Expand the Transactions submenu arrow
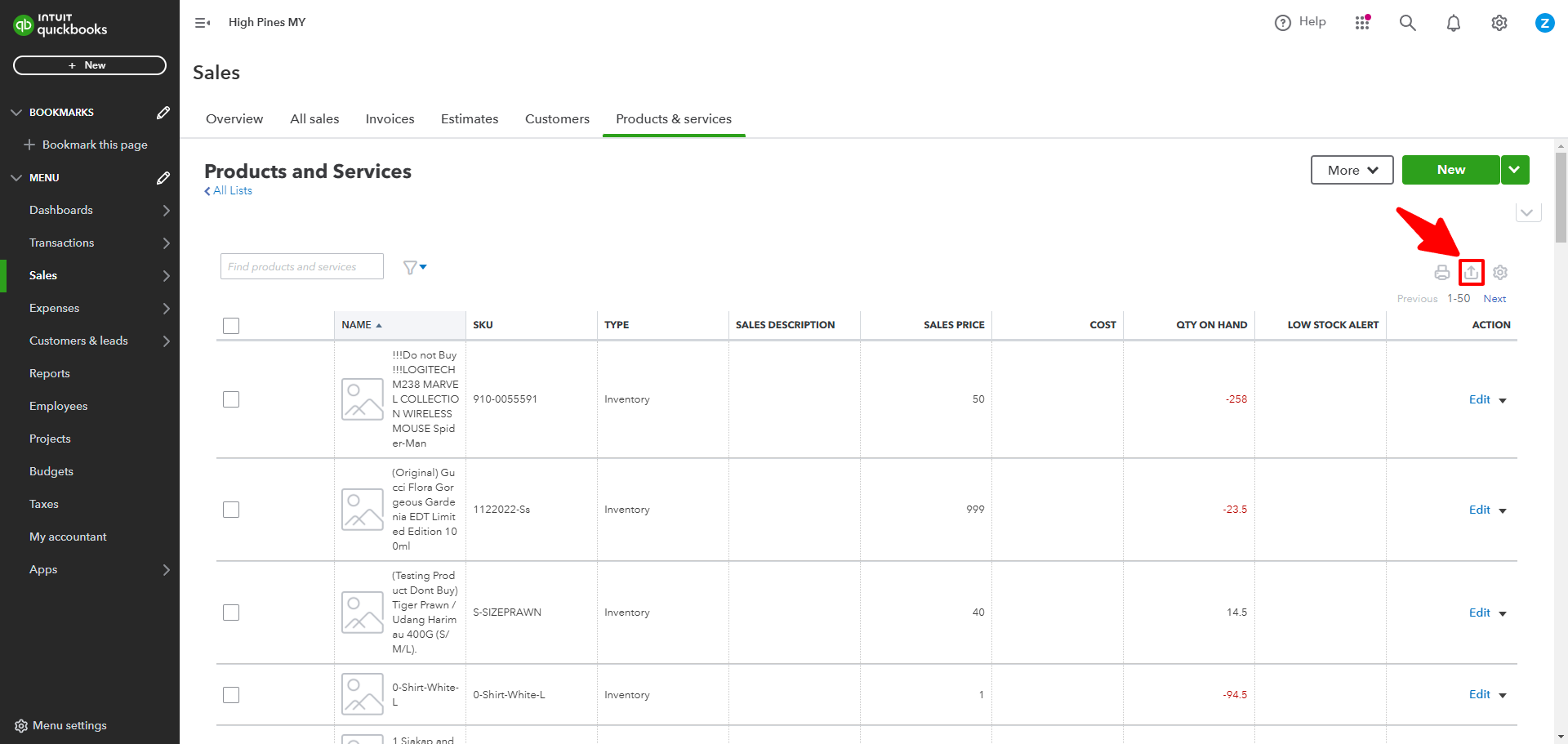 coord(167,243)
